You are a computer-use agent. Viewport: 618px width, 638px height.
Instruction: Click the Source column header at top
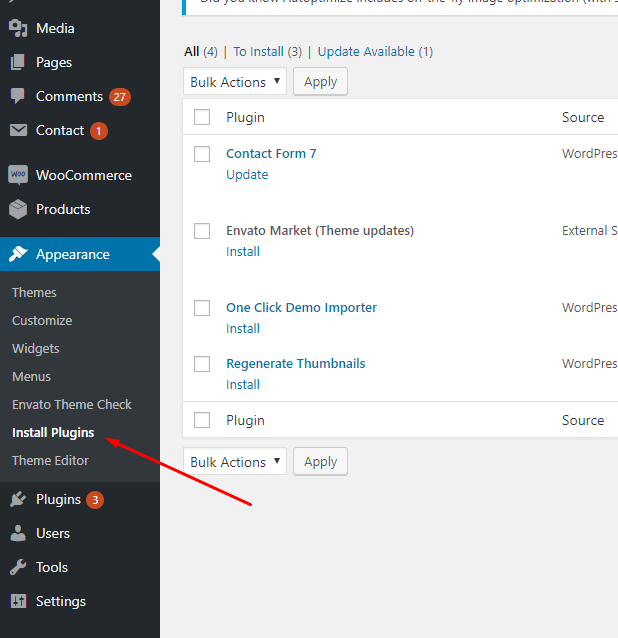tap(583, 118)
